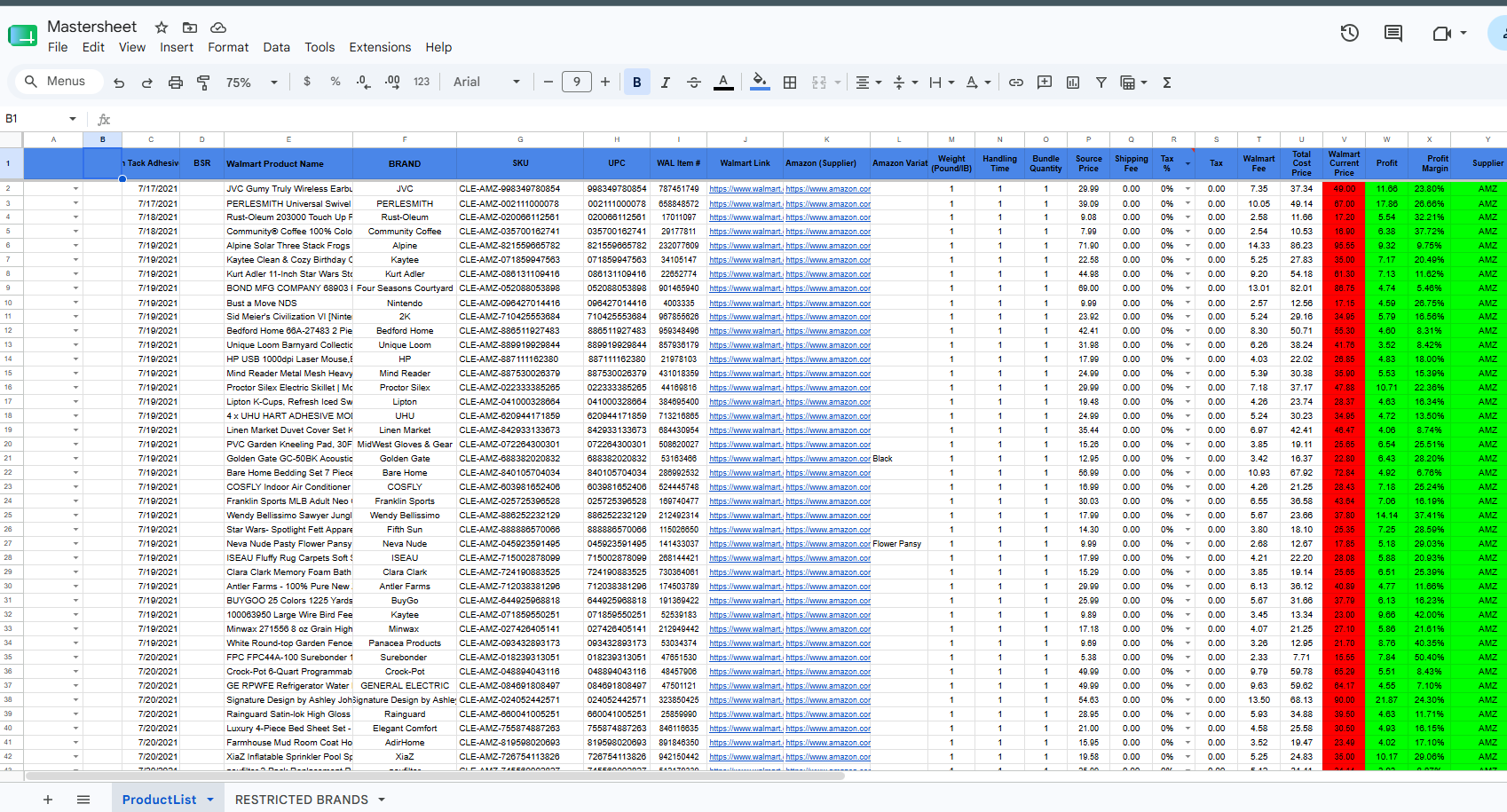Open the Edit menu
Screen dimensions: 1507x812
[x=93, y=47]
